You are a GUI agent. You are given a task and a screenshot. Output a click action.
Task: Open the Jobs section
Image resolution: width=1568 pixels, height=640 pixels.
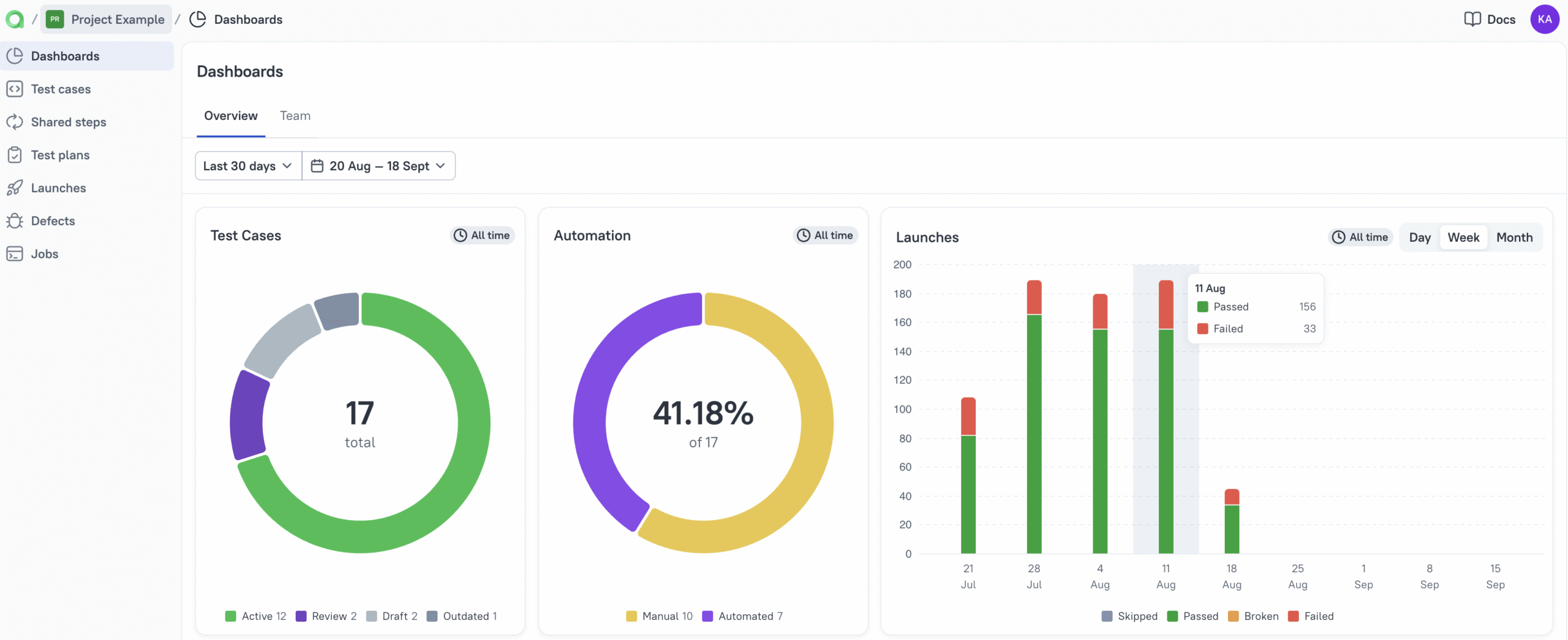44,254
